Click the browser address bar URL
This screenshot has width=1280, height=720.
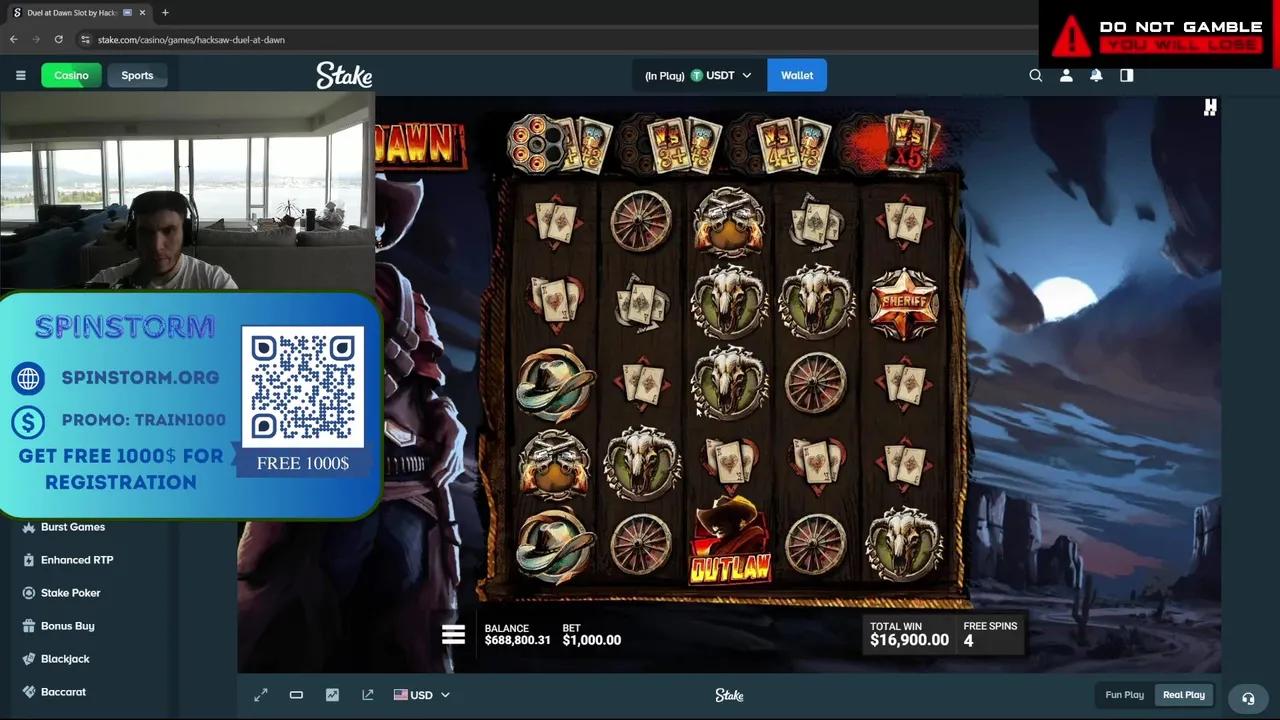click(190, 40)
